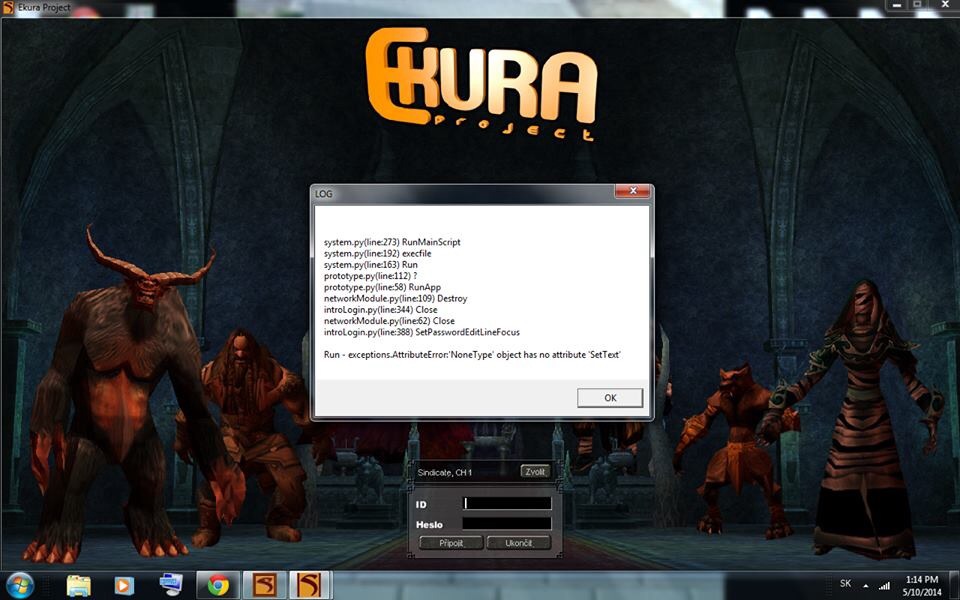
Task: Click the taskbar clock showing 1:14 PM
Action: [x=921, y=585]
